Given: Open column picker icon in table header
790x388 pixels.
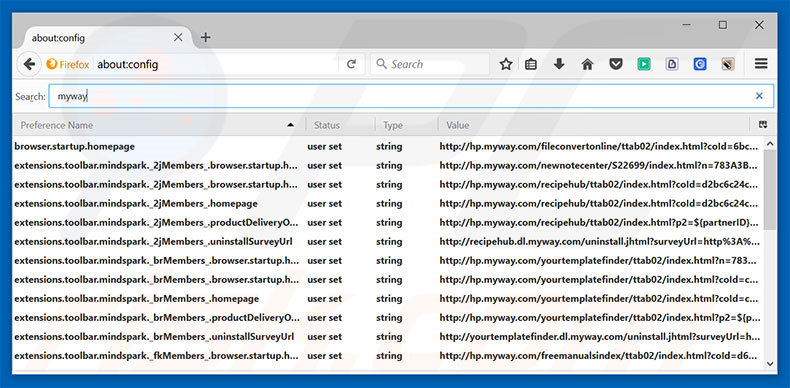Looking at the screenshot, I should [763, 125].
